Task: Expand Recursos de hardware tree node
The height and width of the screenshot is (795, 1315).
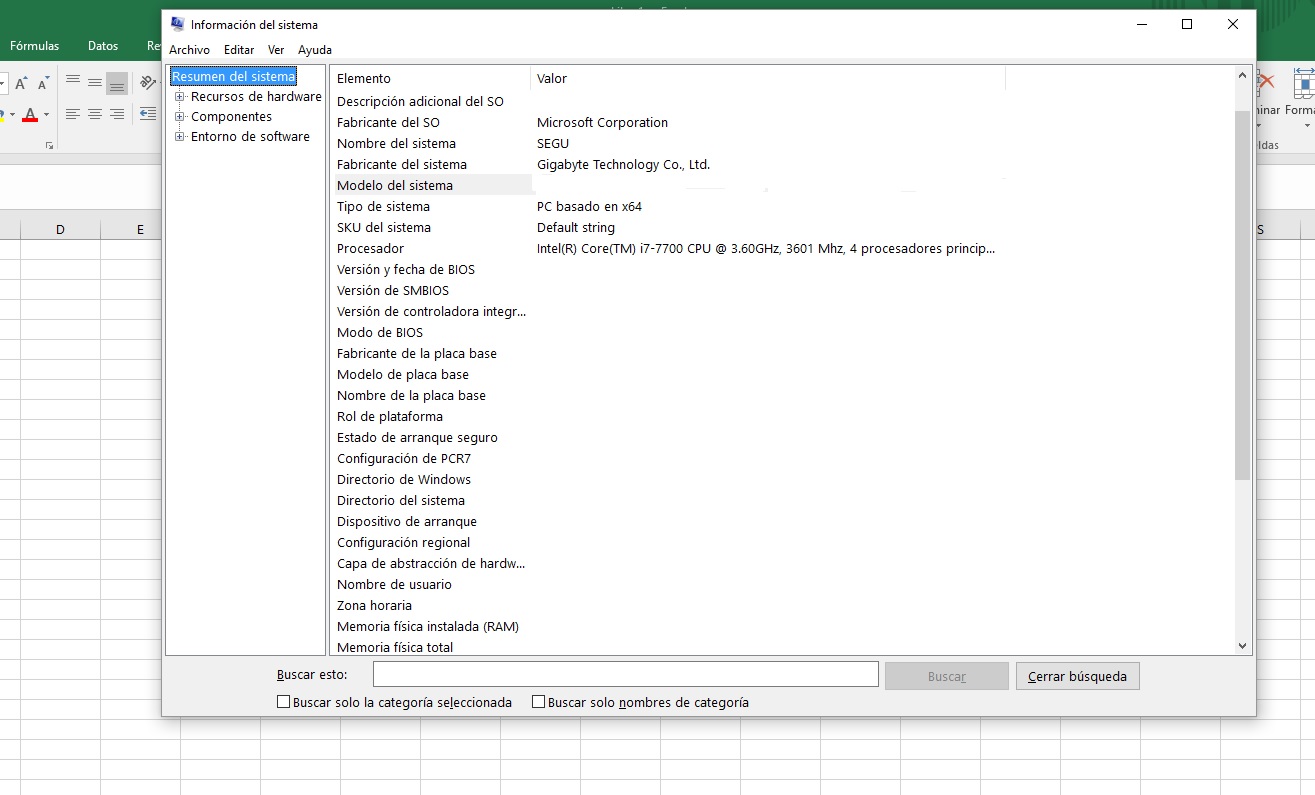Action: click(x=182, y=96)
